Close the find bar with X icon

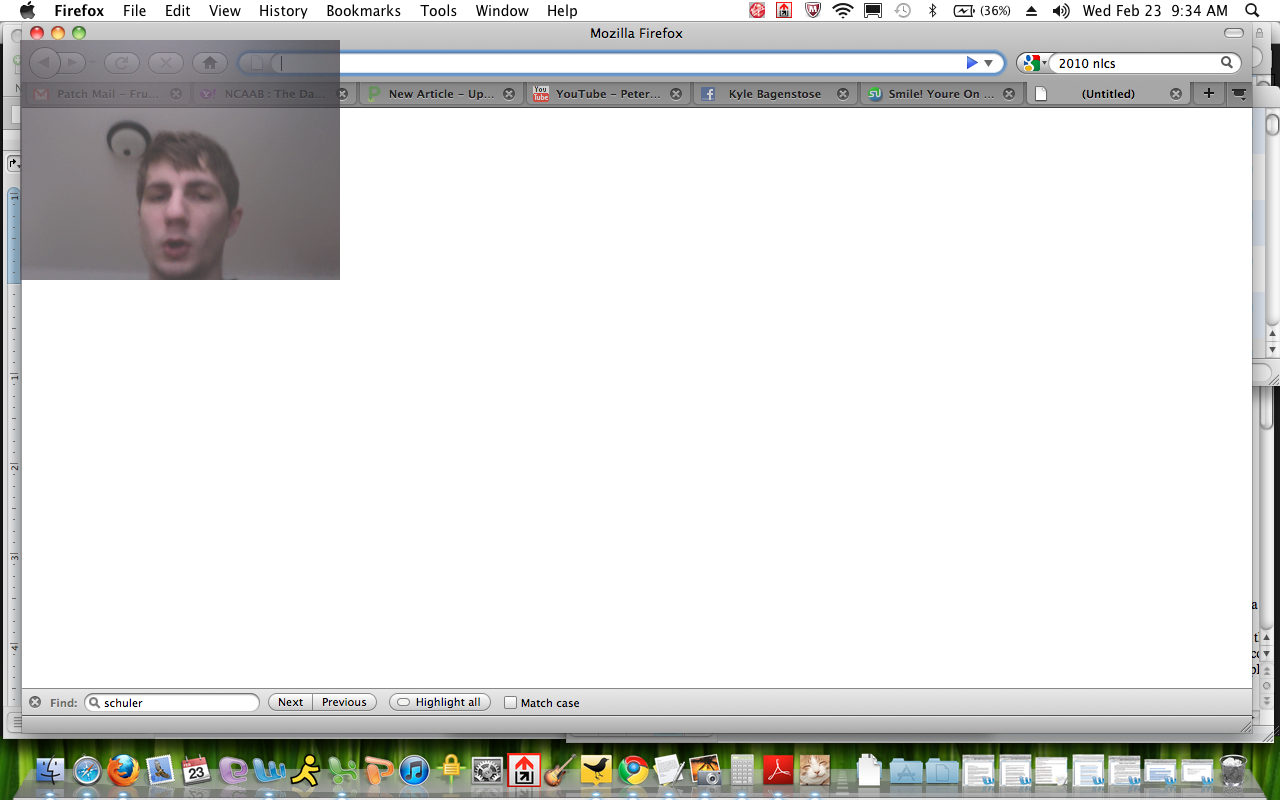tap(35, 702)
